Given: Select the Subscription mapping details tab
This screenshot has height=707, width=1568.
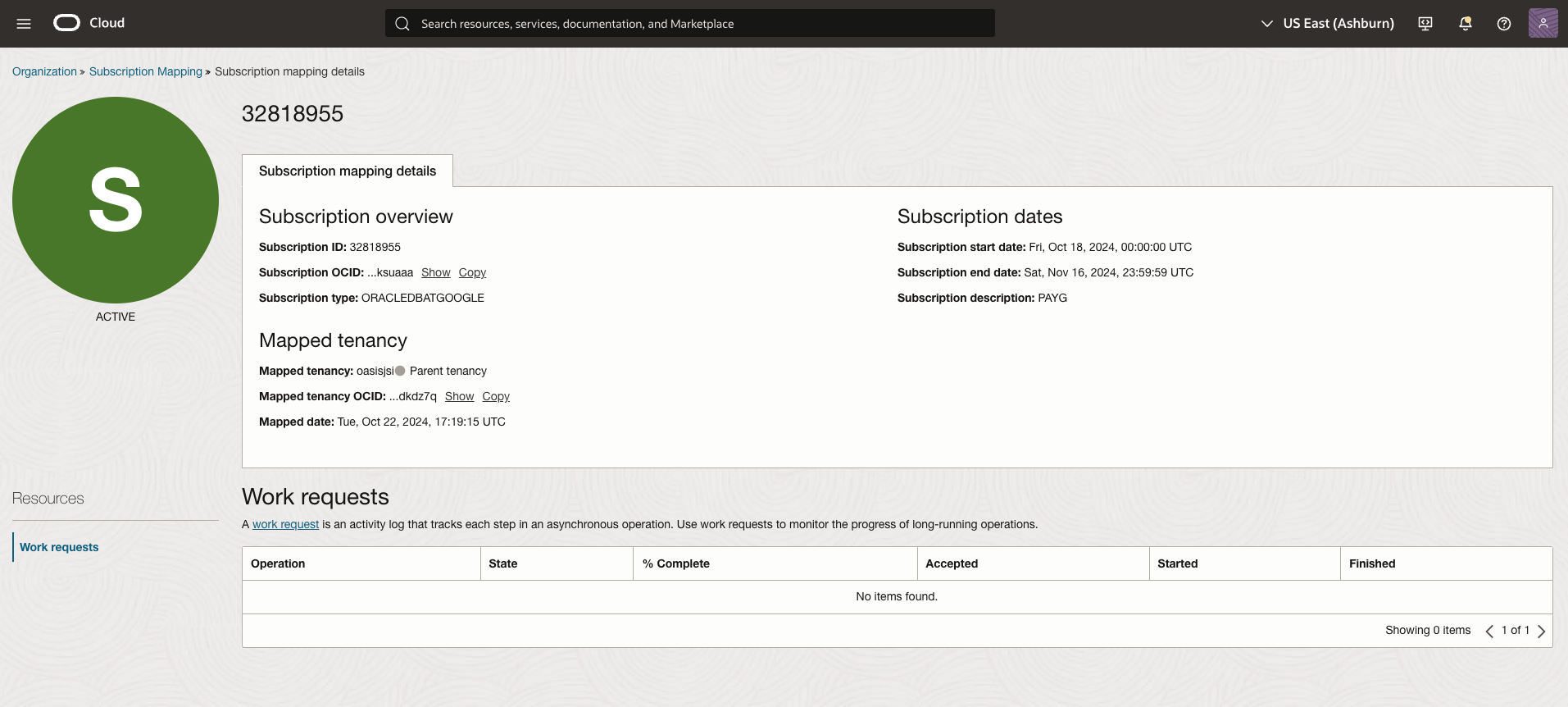Looking at the screenshot, I should tap(348, 171).
